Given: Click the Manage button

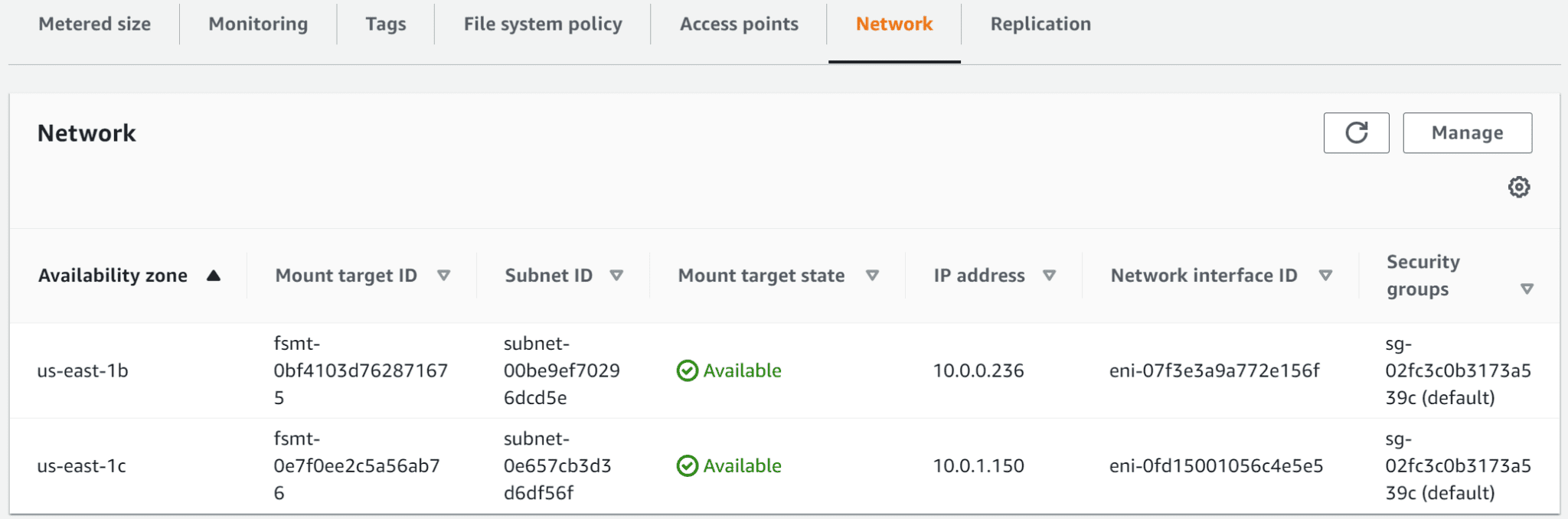Looking at the screenshot, I should tap(1467, 132).
